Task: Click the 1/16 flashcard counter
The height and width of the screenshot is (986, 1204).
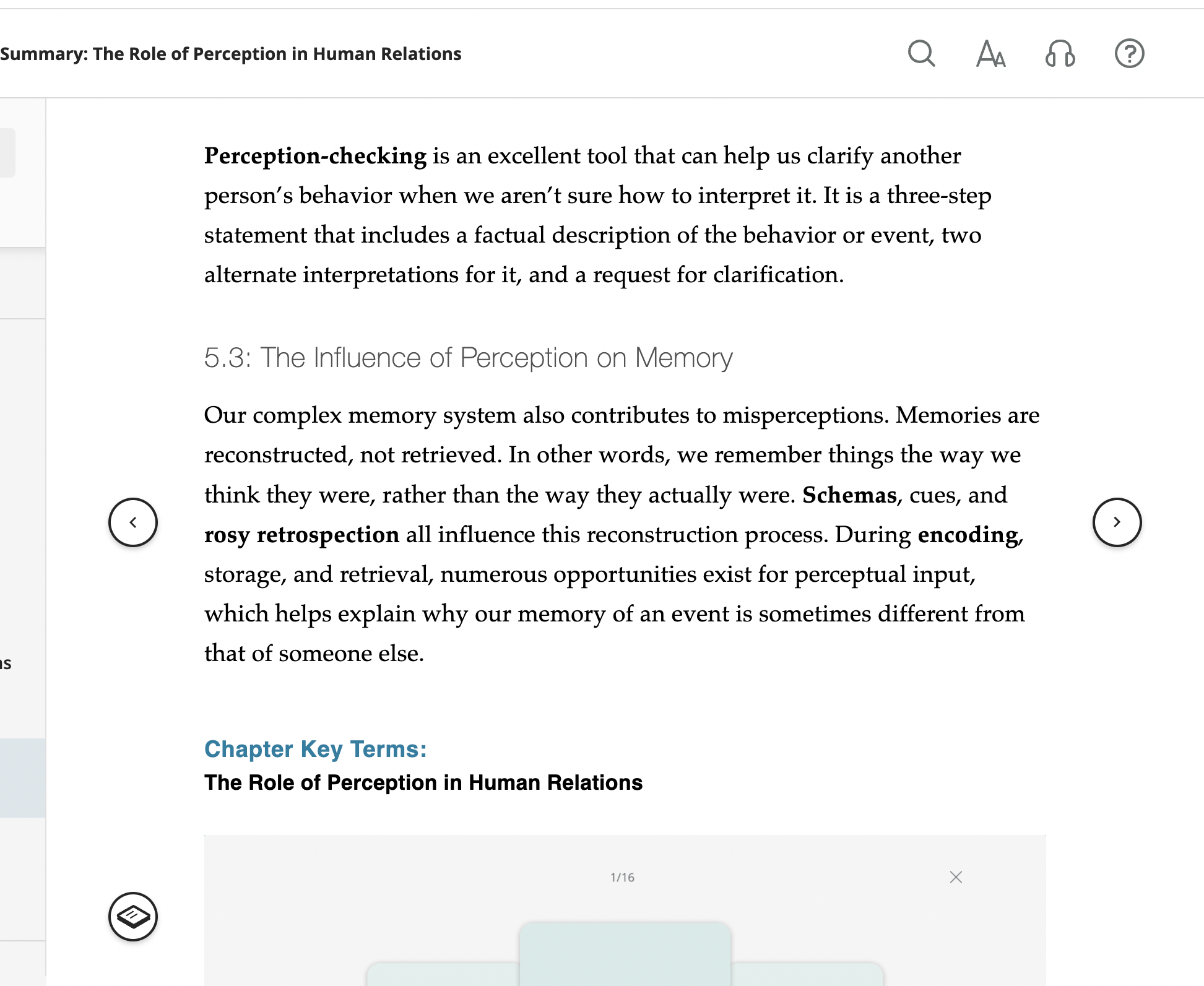Action: point(622,877)
